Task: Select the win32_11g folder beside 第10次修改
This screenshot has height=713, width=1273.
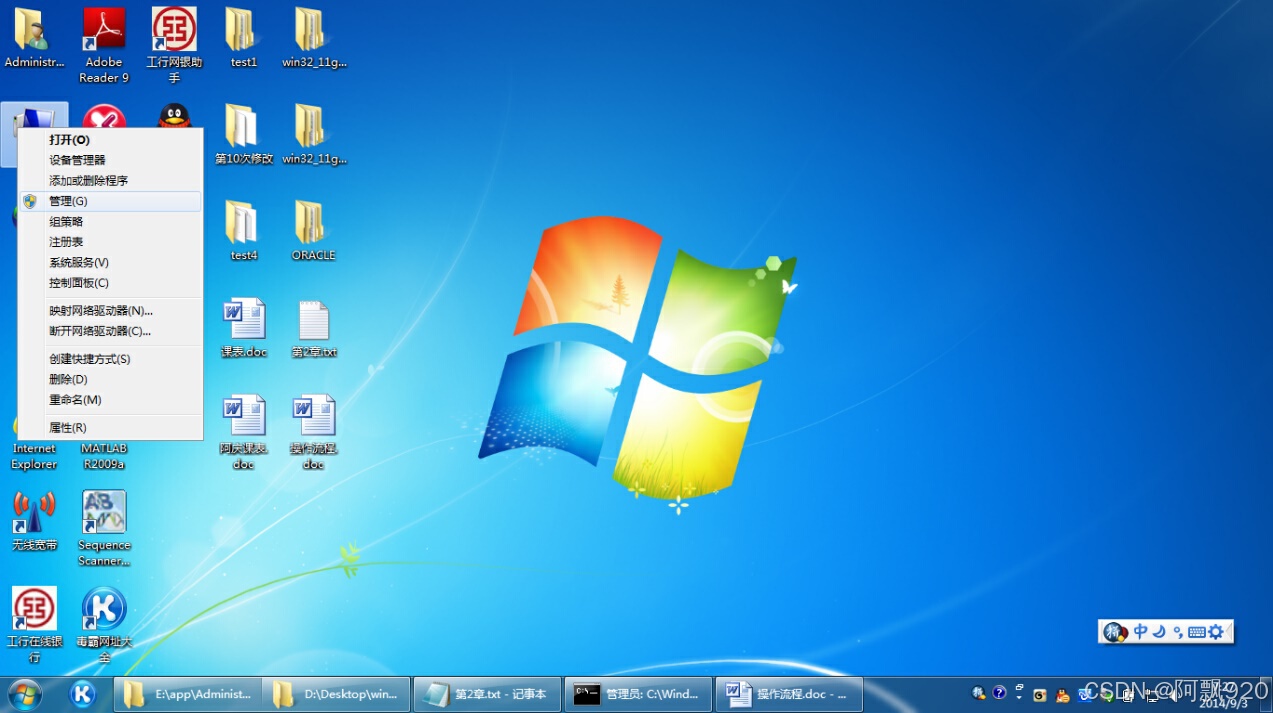Action: tap(313, 134)
